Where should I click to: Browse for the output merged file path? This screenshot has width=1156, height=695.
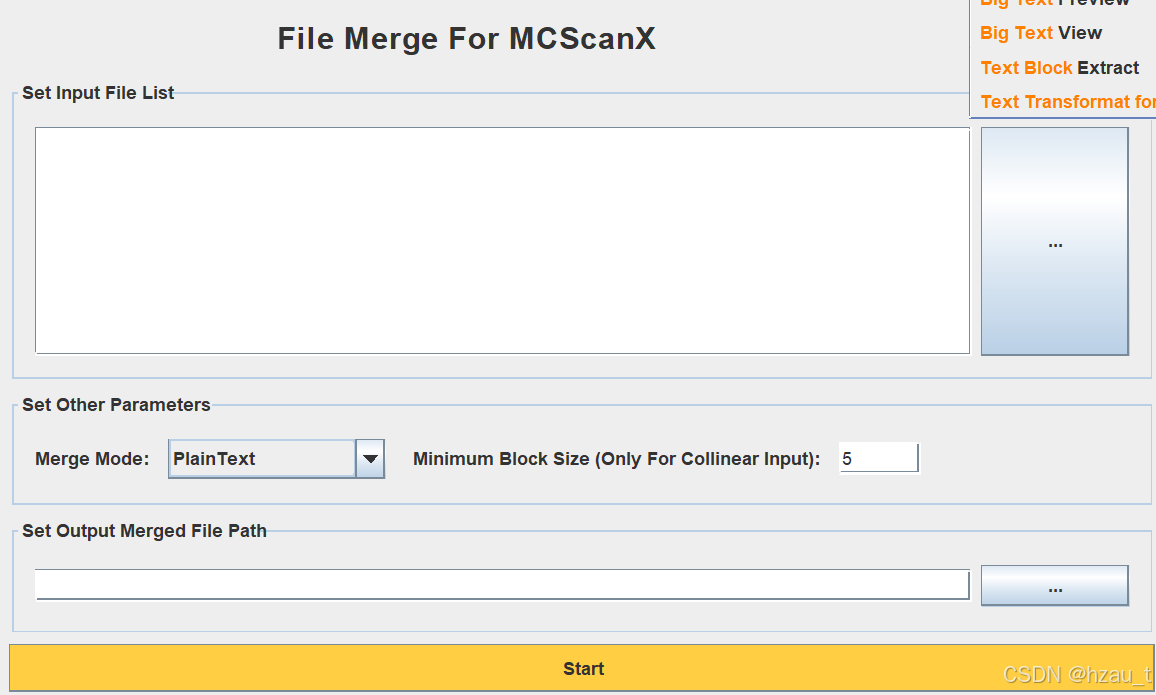[1054, 585]
